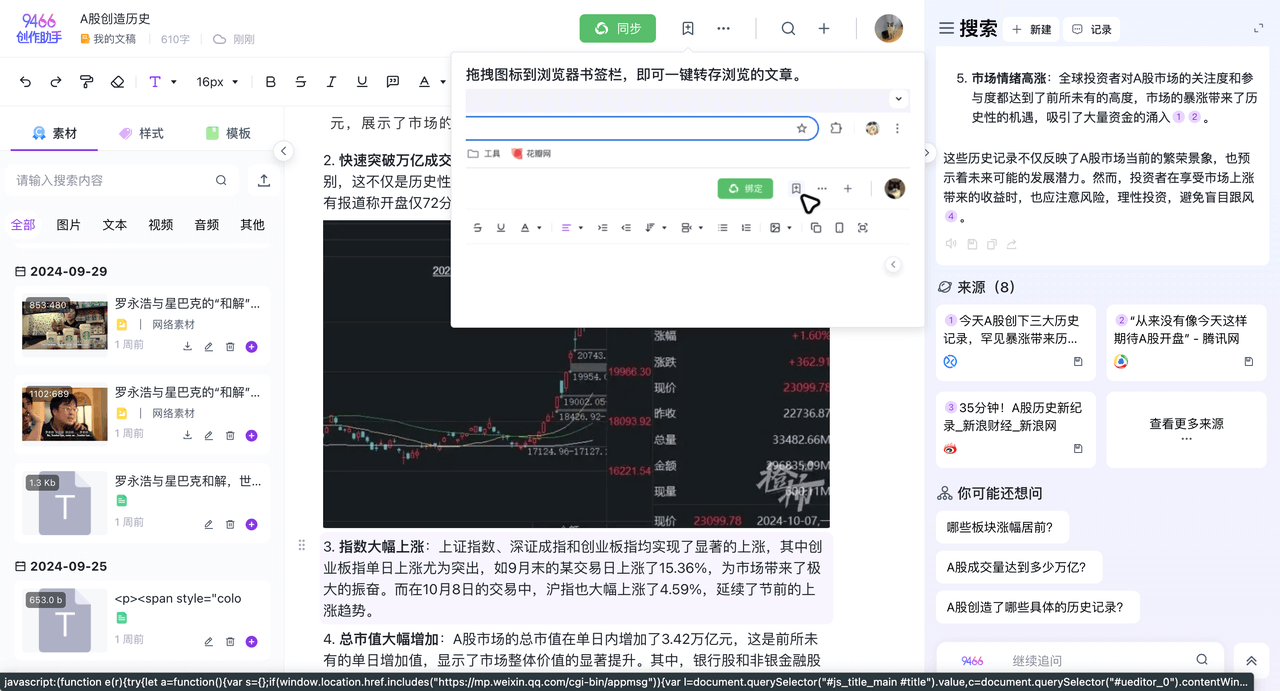This screenshot has width=1280, height=691.
Task: Click the green 同步 sync button
Action: click(618, 29)
